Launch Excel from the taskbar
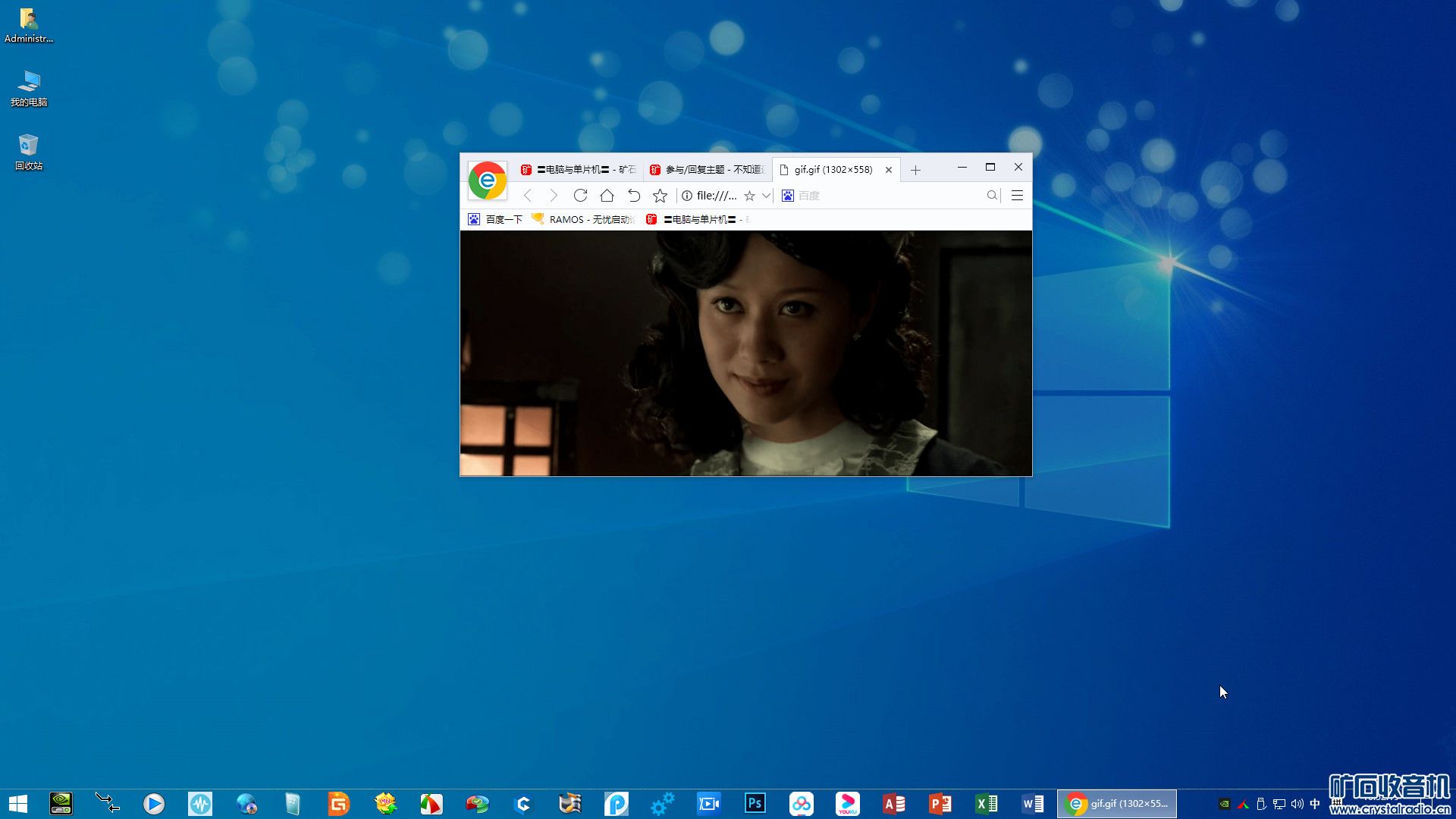 [987, 804]
